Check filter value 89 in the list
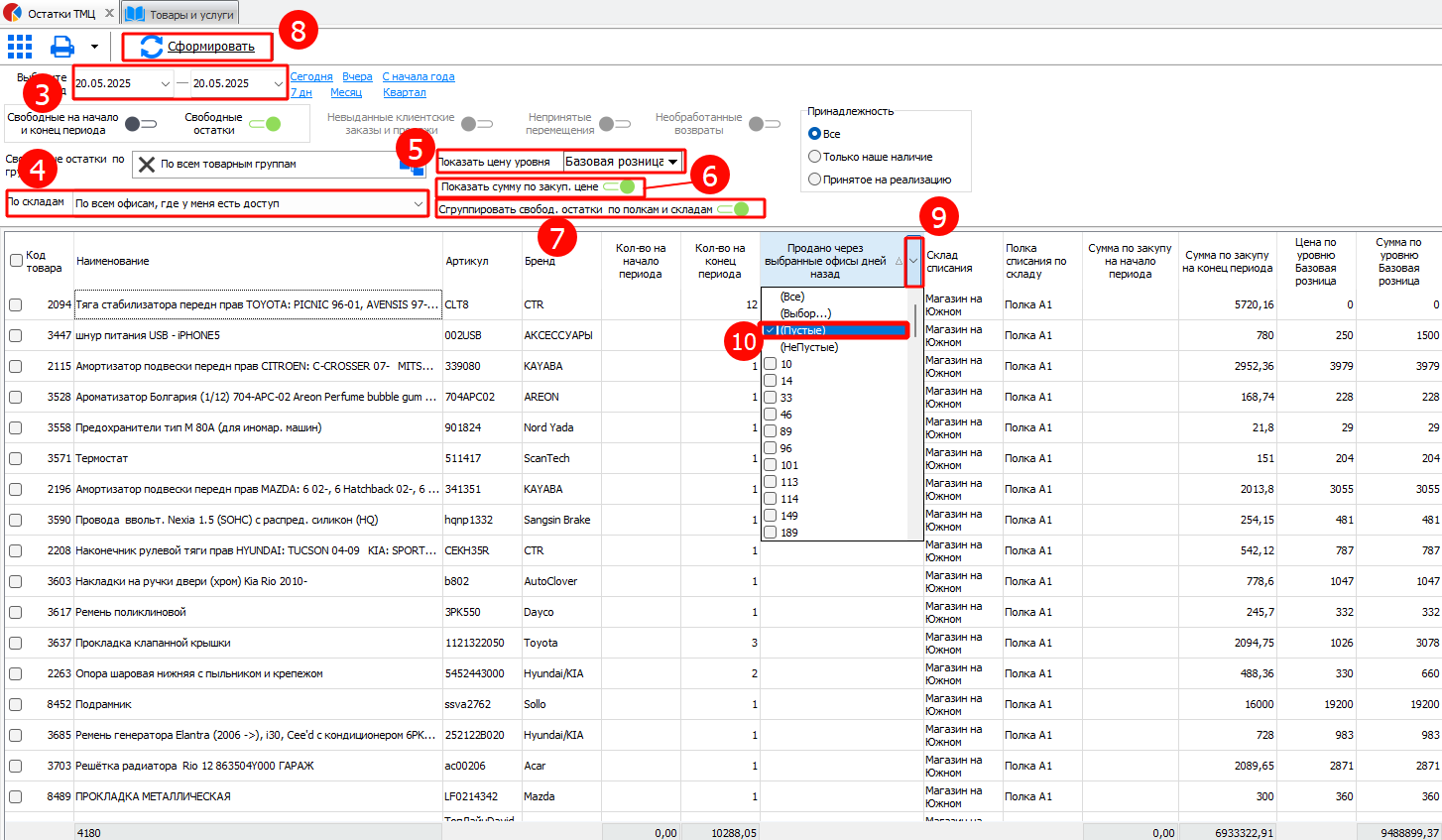 click(x=771, y=431)
